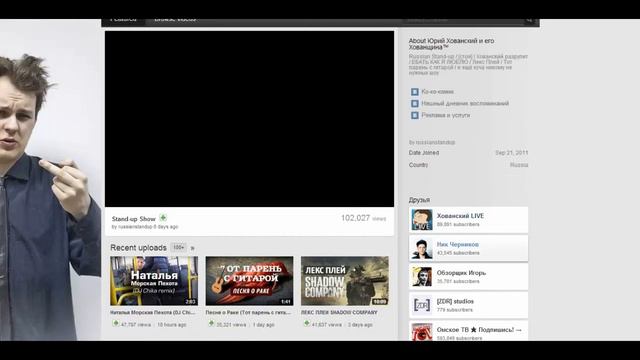Screen dimensions: 640x360
Task: Open the Обзорщик Игорь channel card
Action: (469, 277)
